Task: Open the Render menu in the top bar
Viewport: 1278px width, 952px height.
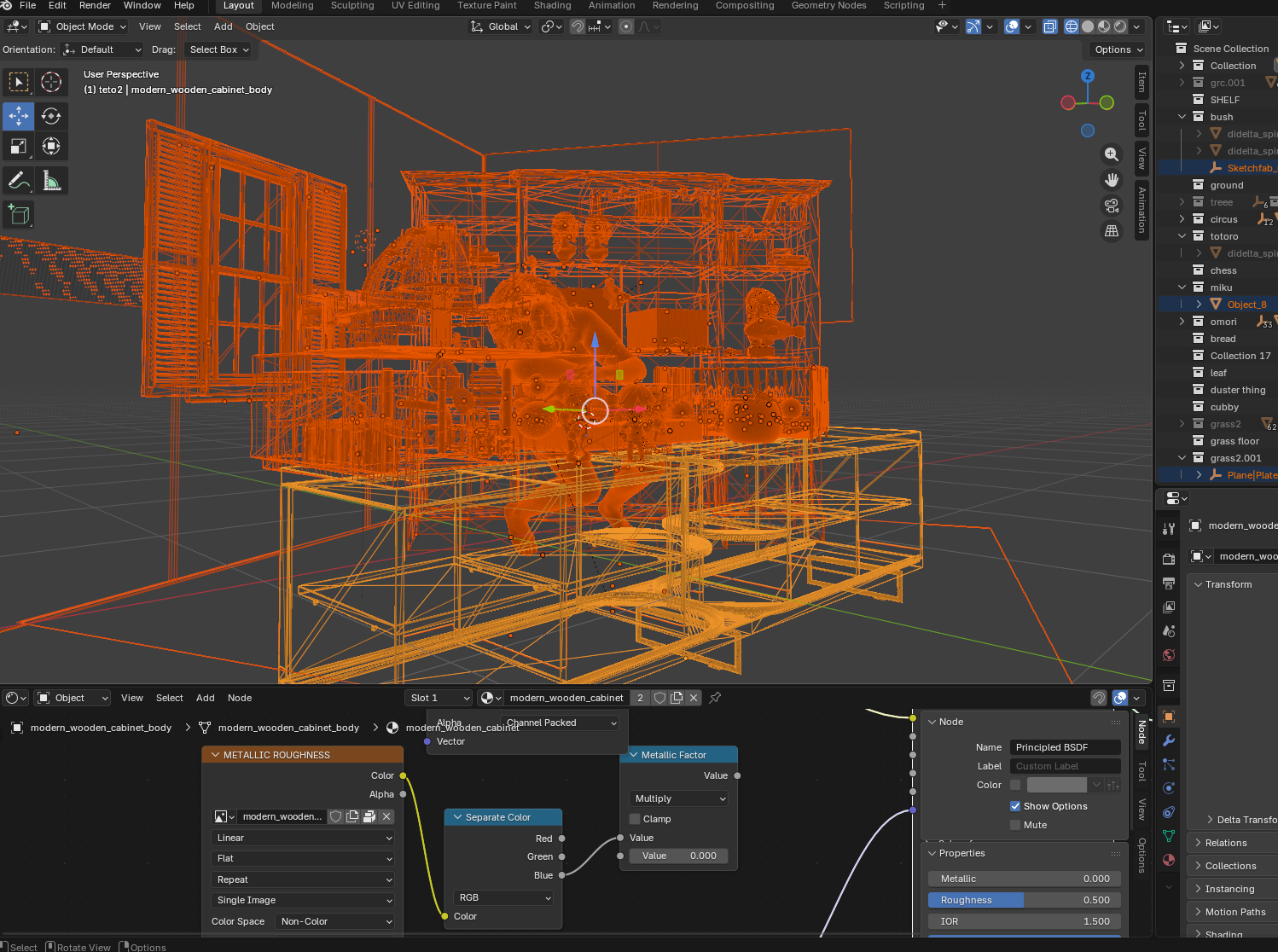Action: click(x=95, y=5)
